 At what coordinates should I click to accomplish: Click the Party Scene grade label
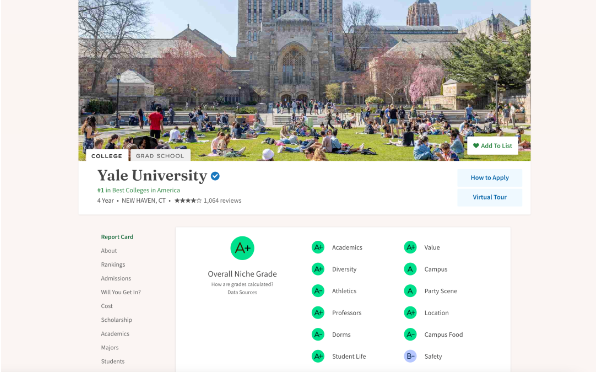tap(441, 291)
